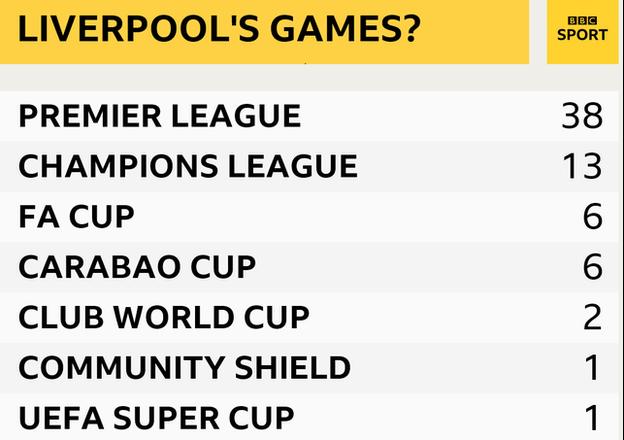
Task: Click the Club World Cup value 2
Action: coord(593,317)
